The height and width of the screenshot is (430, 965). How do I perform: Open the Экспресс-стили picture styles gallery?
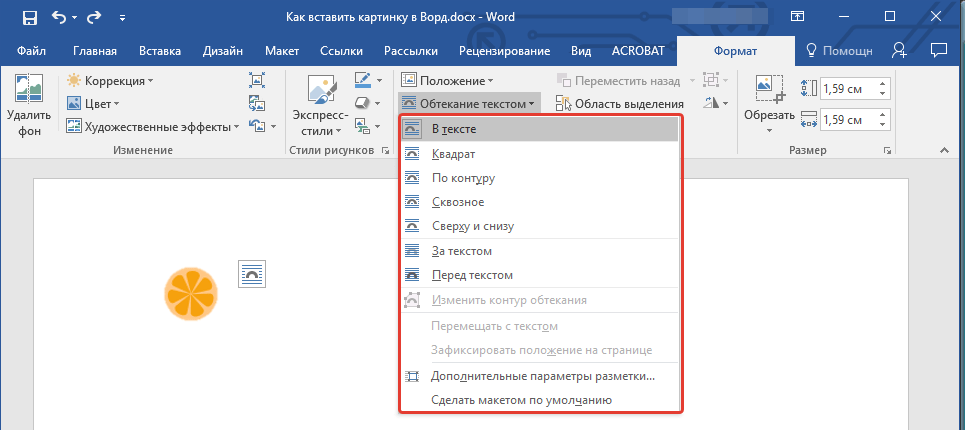318,108
